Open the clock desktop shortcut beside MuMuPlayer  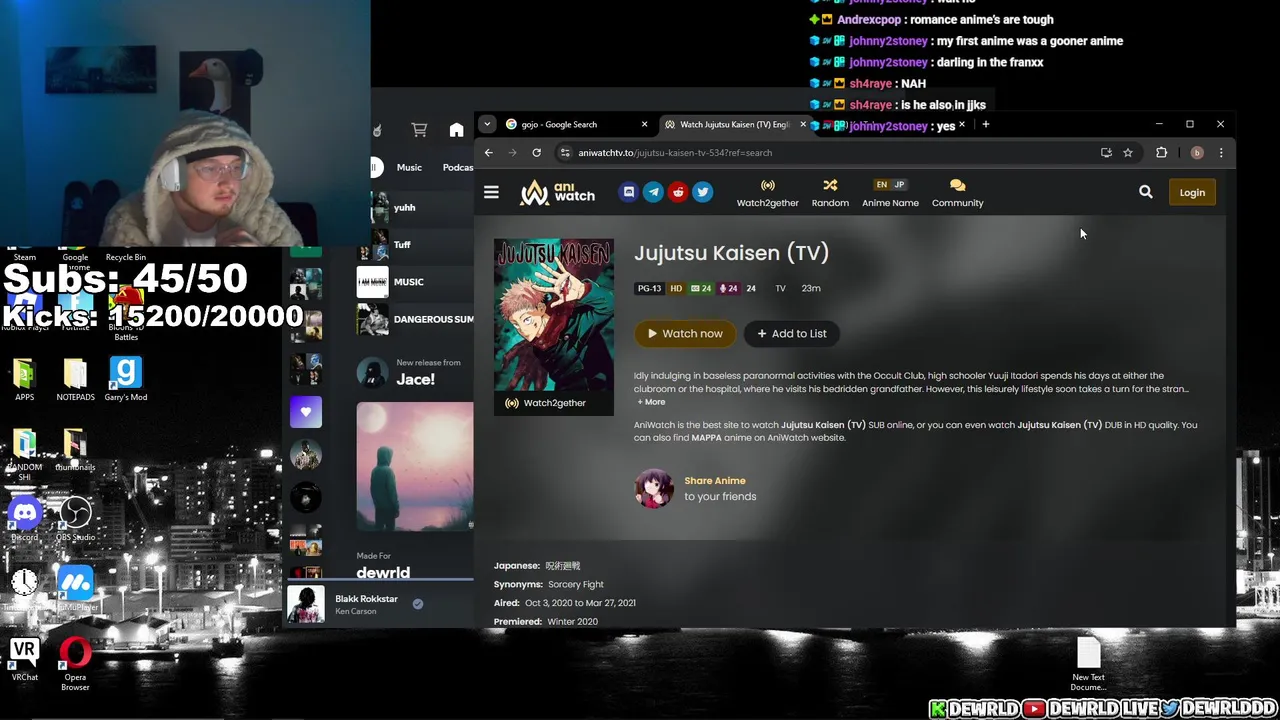click(x=24, y=589)
